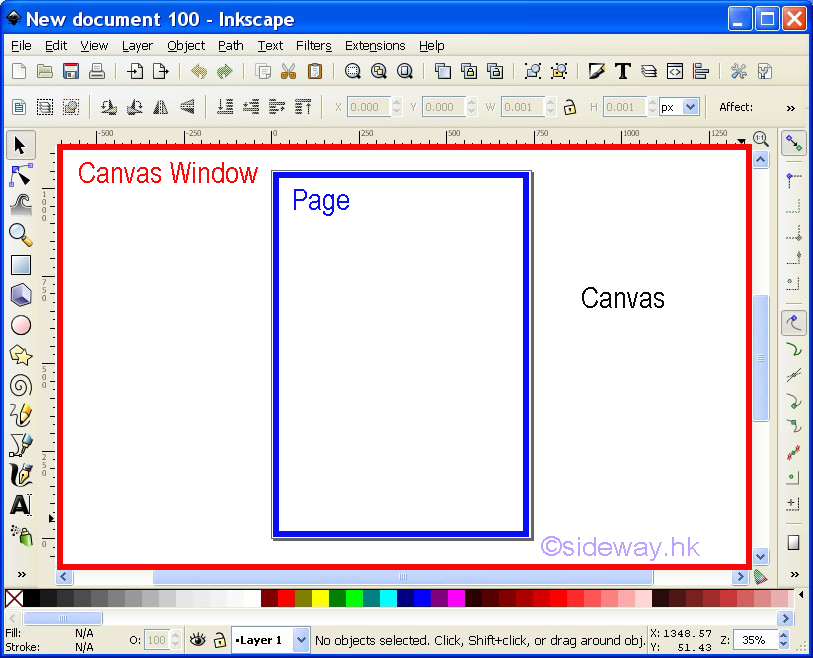
Task: Select the Ellipse tool
Action: (21, 324)
